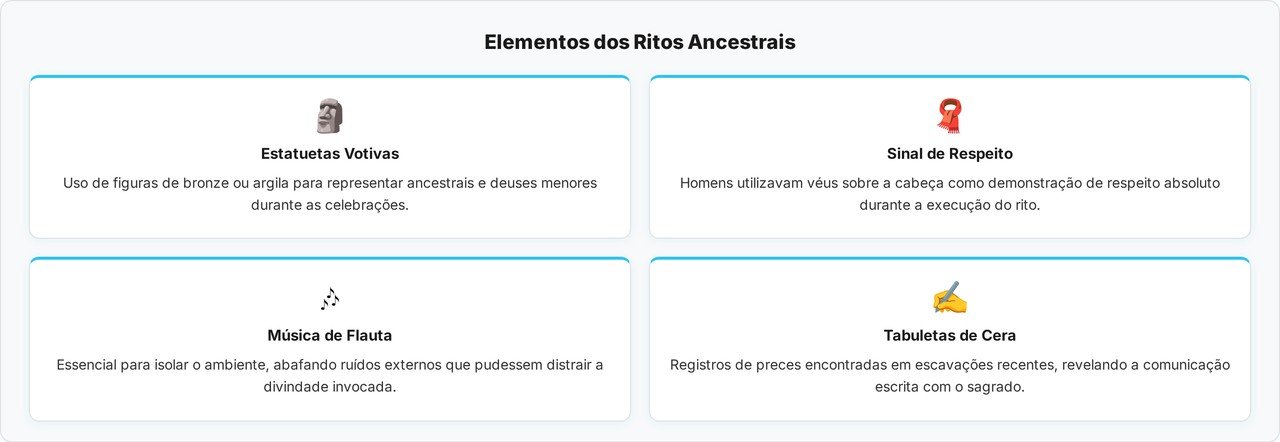1280x442 pixels.
Task: Click the blue top border of Estatuetas Votivas card
Action: (x=330, y=77)
